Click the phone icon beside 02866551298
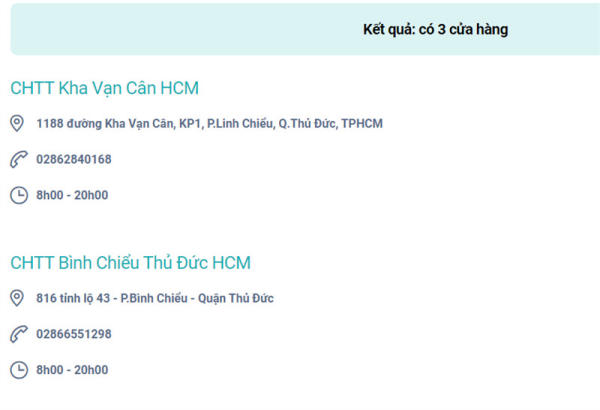The height and width of the screenshot is (410, 600). point(19,334)
